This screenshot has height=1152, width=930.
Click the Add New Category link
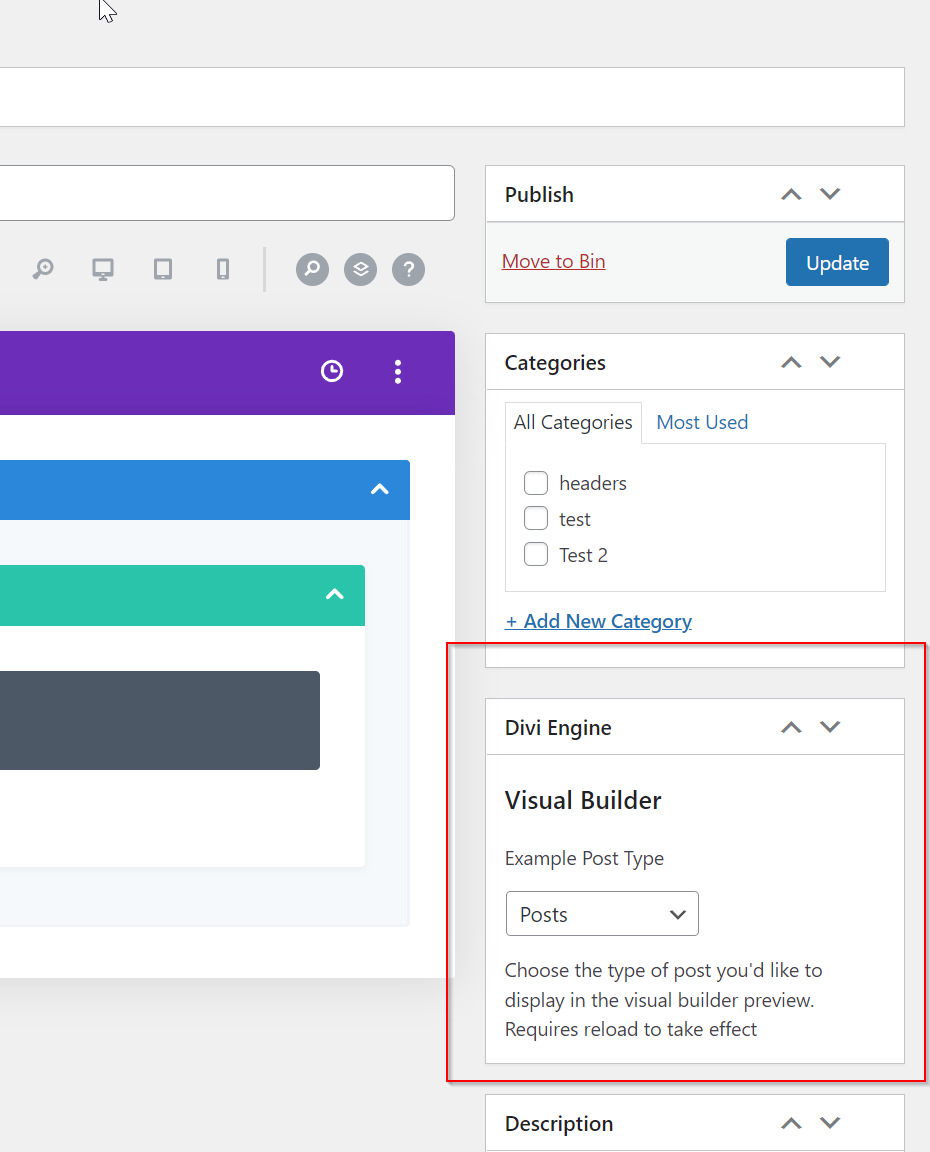pyautogui.click(x=598, y=621)
